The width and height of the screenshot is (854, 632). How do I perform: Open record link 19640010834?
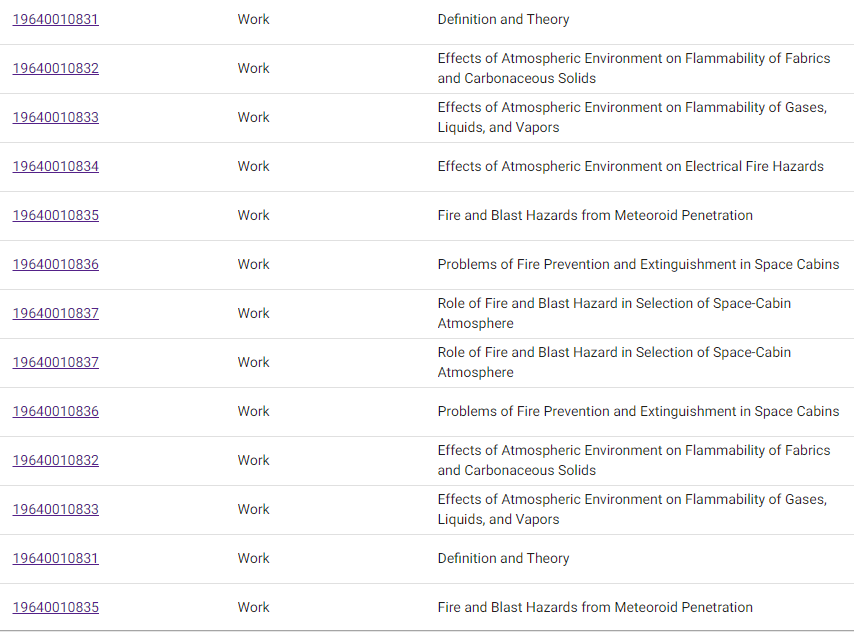(x=56, y=167)
